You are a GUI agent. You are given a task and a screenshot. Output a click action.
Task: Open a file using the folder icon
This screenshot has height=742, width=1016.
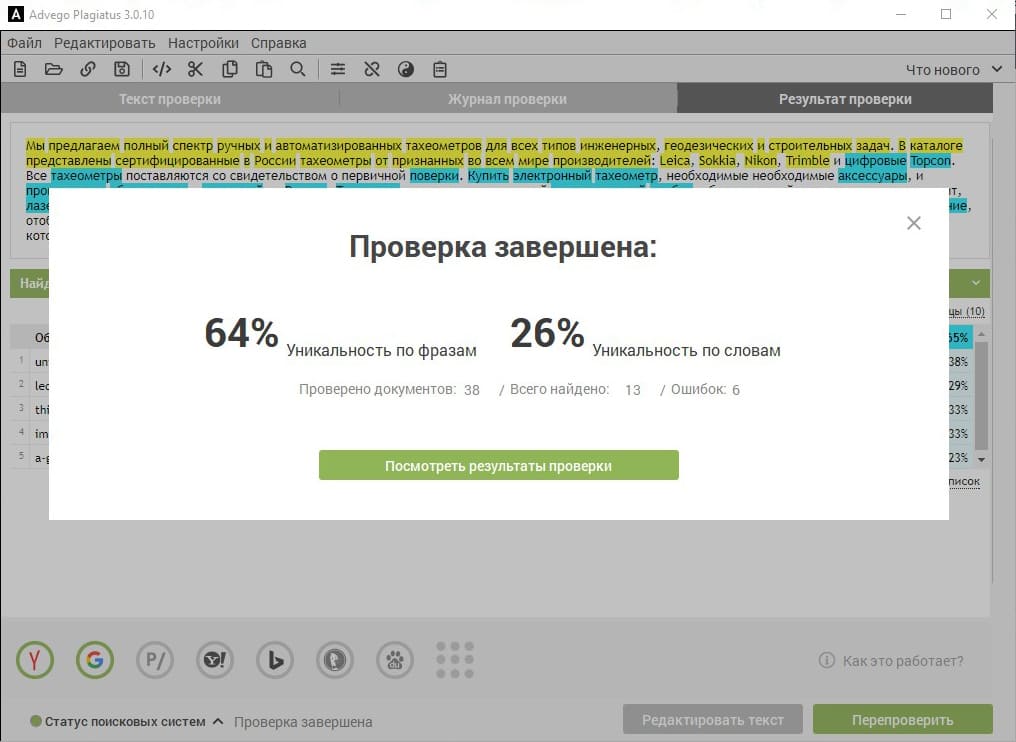coord(53,69)
